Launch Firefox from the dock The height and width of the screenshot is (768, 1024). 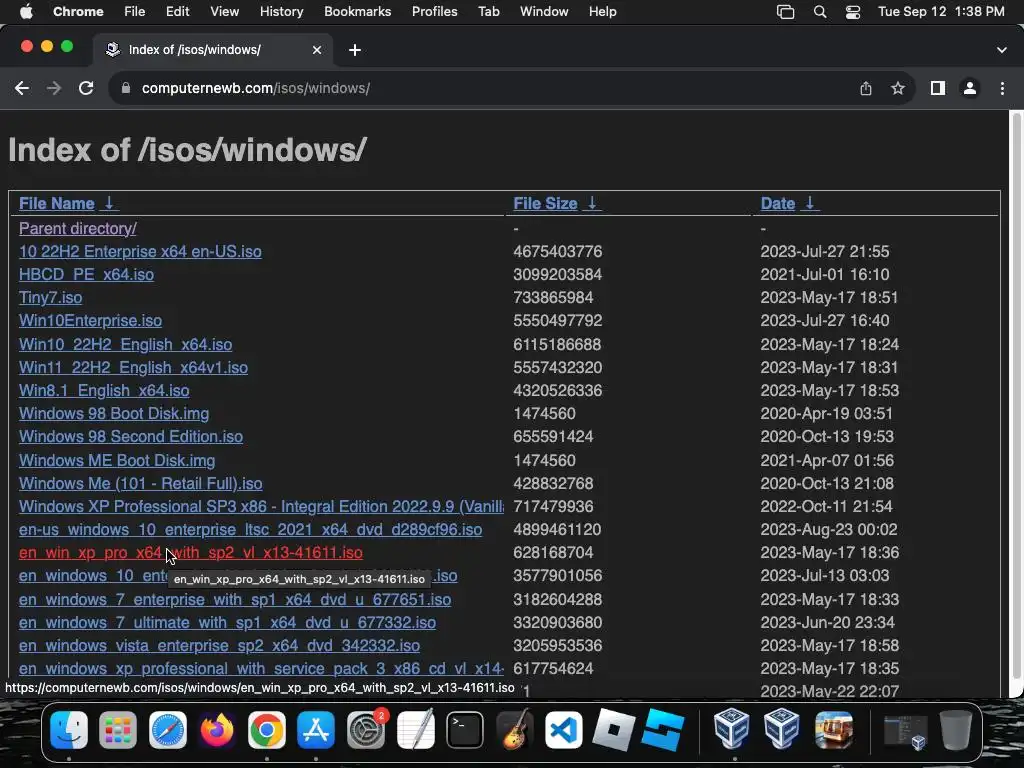(x=217, y=729)
